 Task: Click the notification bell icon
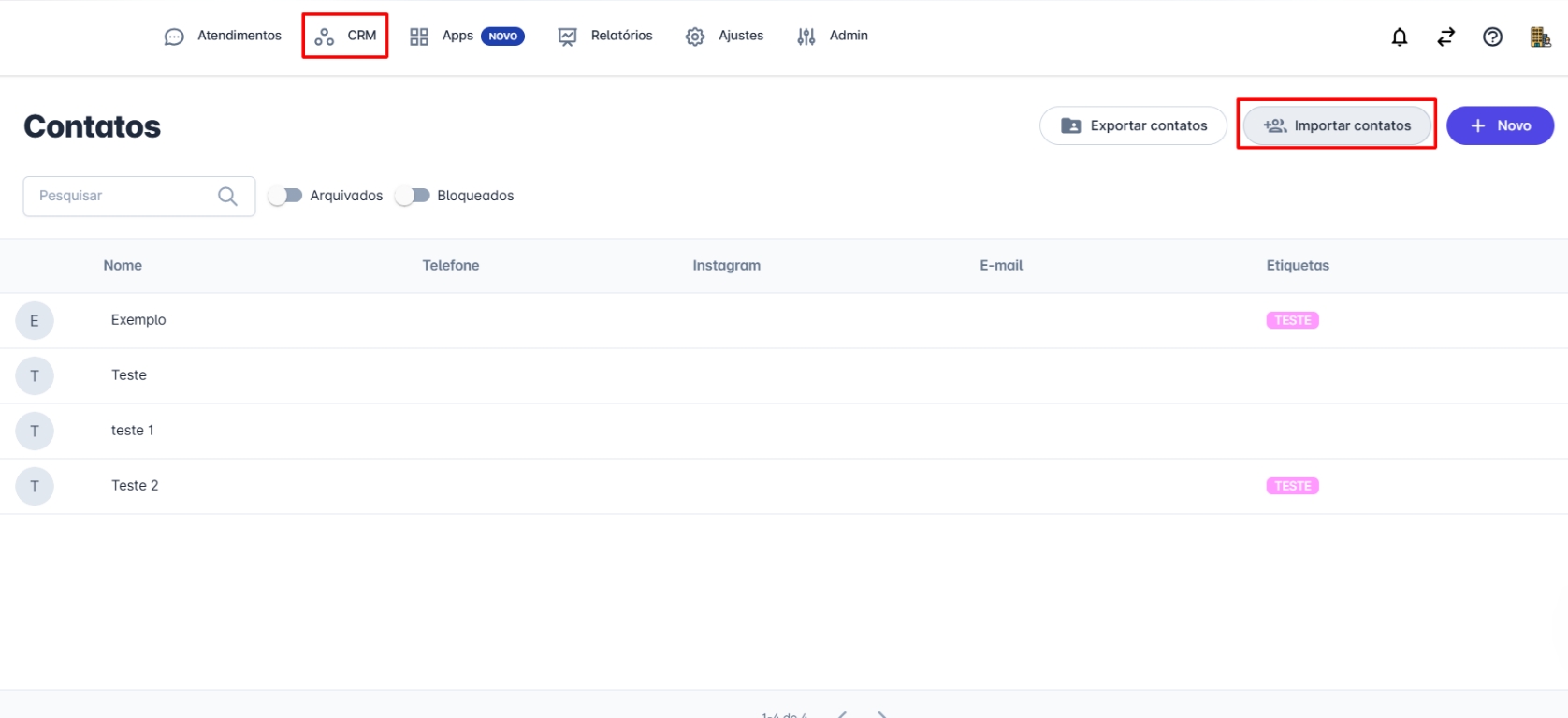click(x=1399, y=37)
